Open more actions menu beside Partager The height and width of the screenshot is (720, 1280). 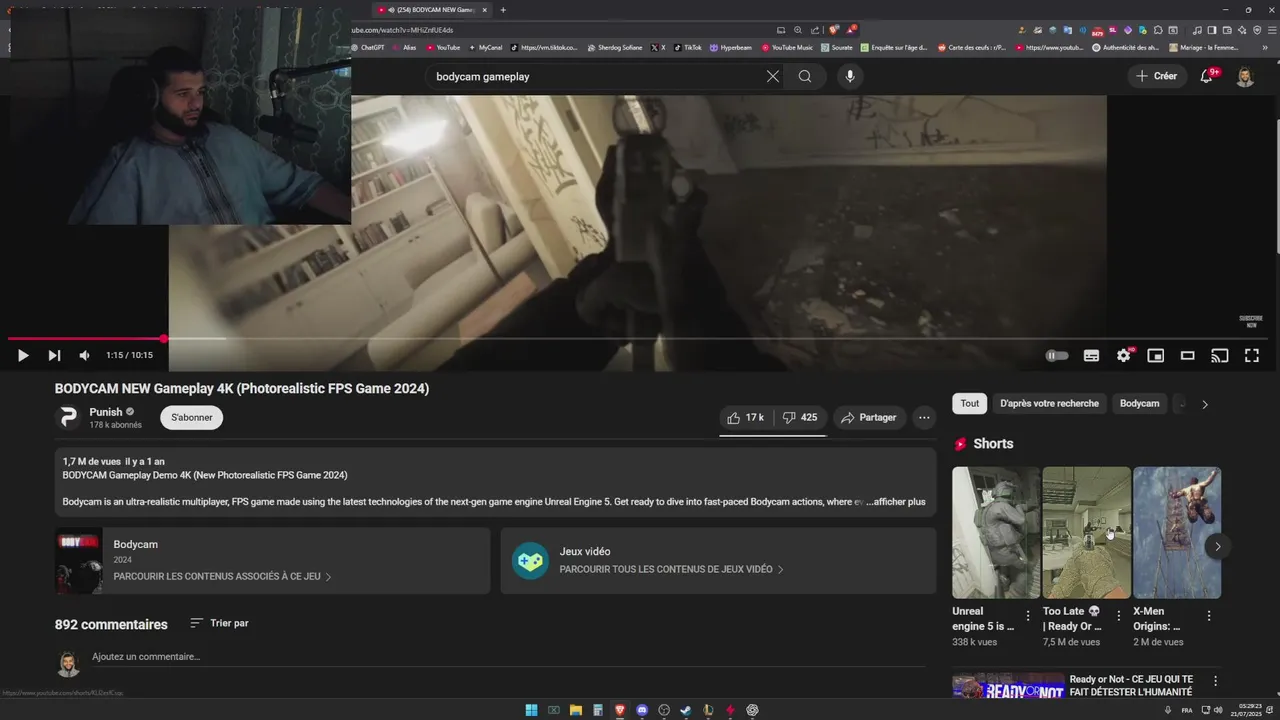[924, 417]
